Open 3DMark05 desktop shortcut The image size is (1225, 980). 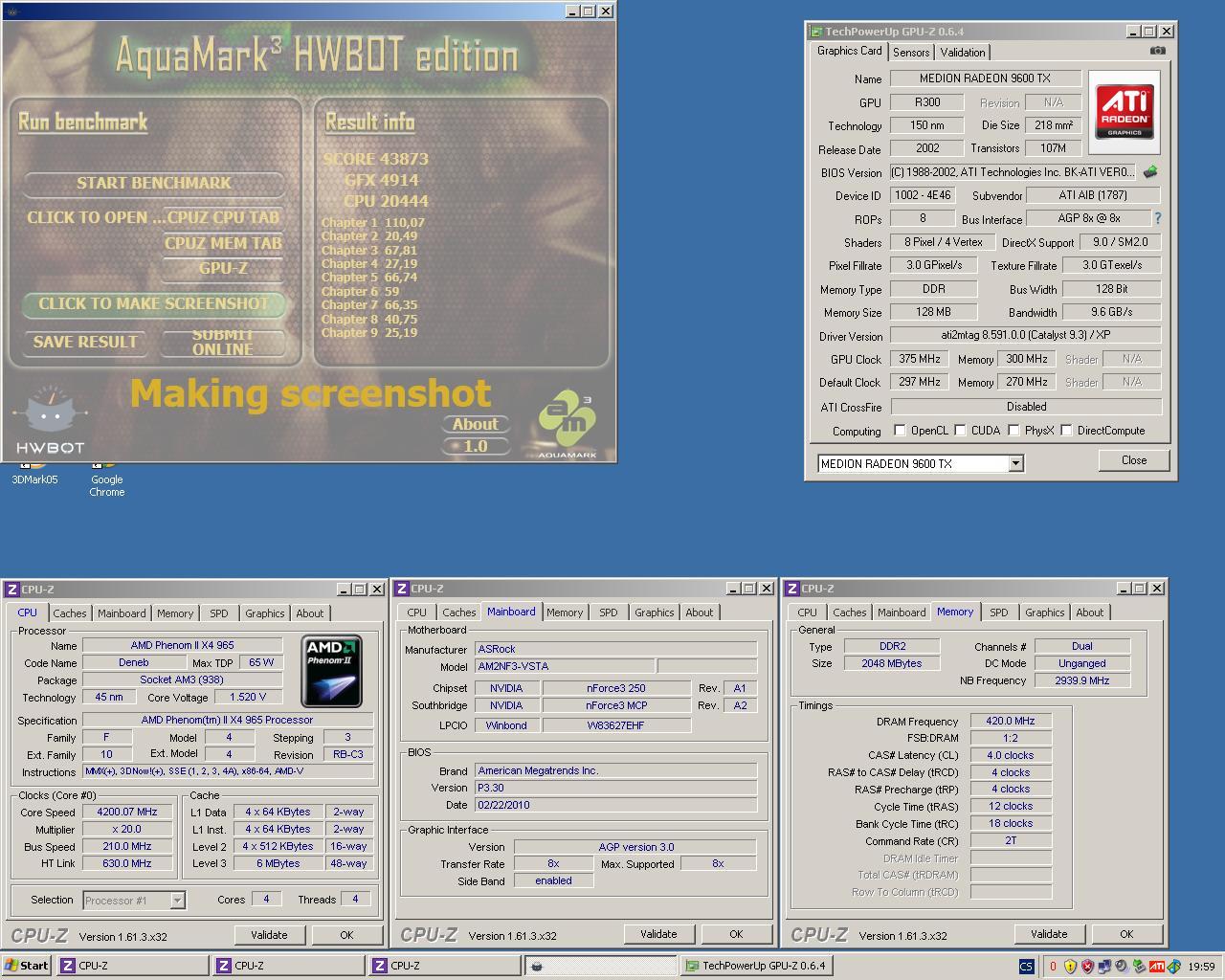34,474
